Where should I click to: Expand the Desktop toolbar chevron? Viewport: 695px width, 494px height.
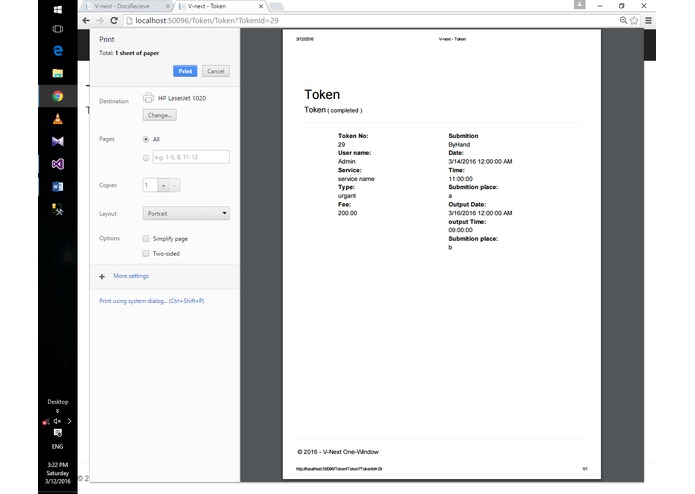(57, 411)
